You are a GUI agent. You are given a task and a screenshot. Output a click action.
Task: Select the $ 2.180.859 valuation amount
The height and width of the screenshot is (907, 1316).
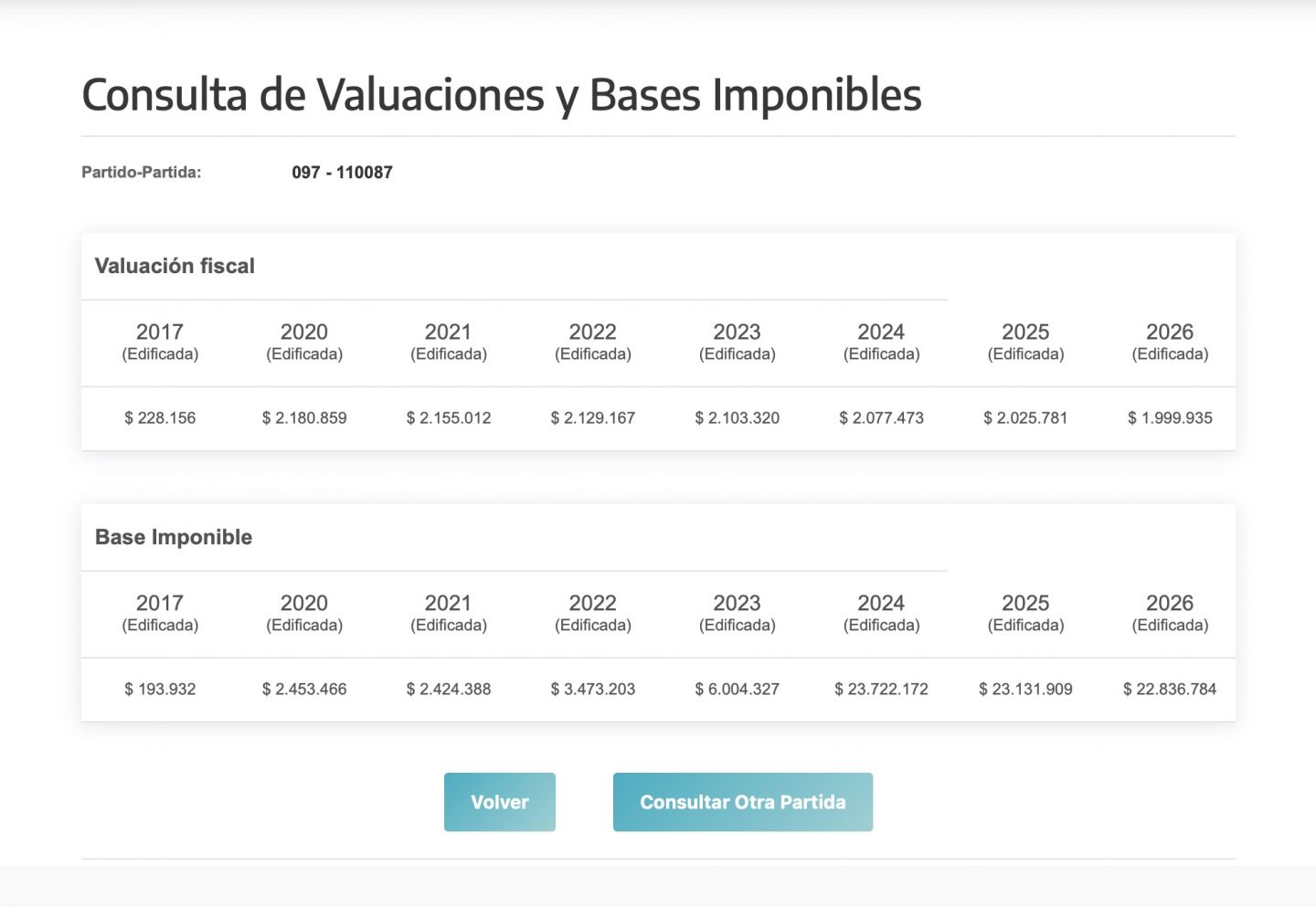point(304,418)
